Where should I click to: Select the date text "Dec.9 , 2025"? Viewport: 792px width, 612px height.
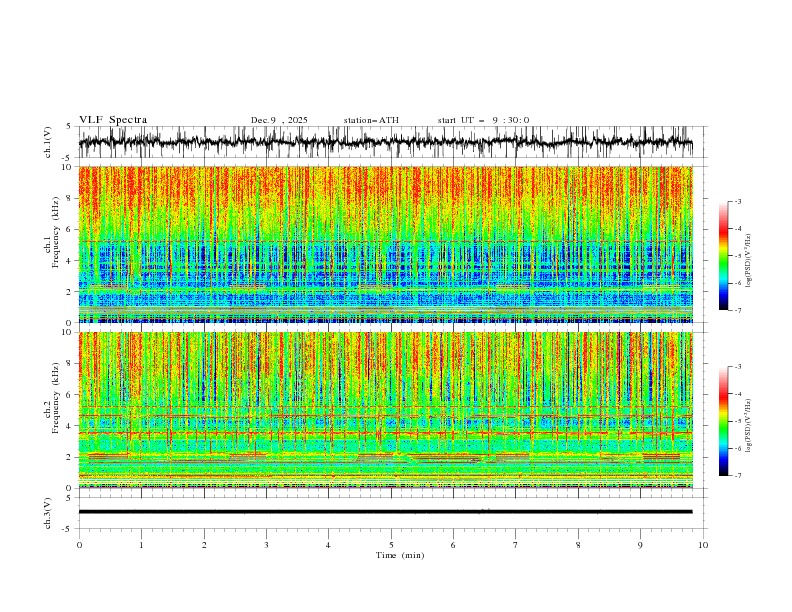(x=279, y=120)
